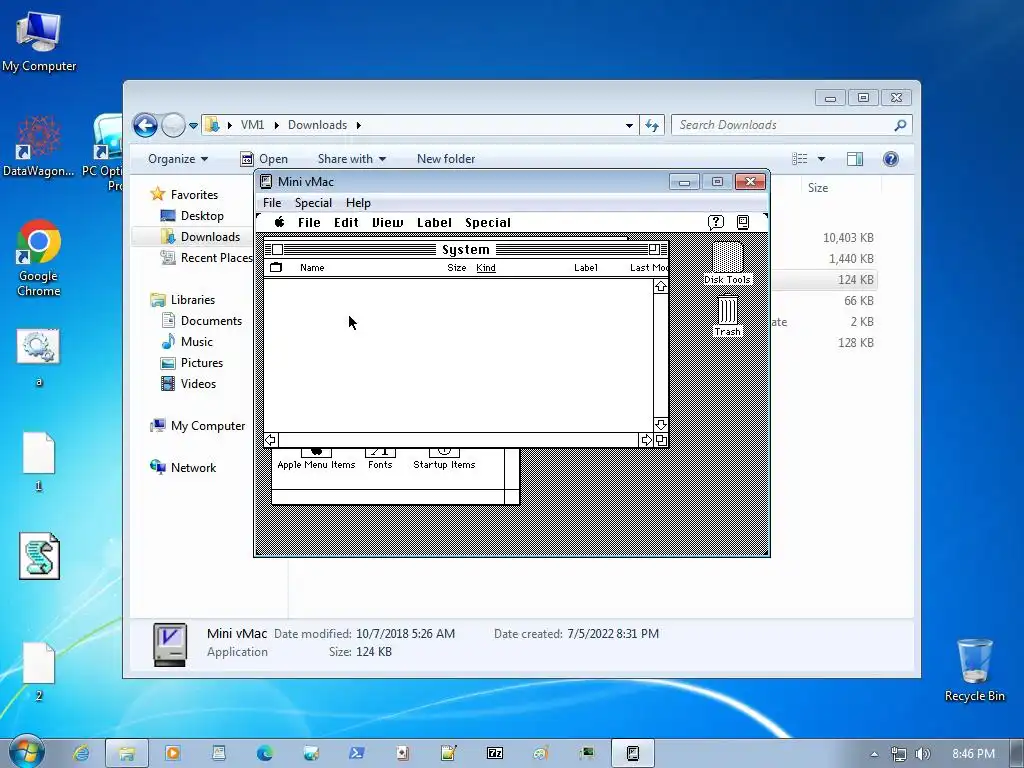Open the address bar history dropdown

[x=629, y=125]
